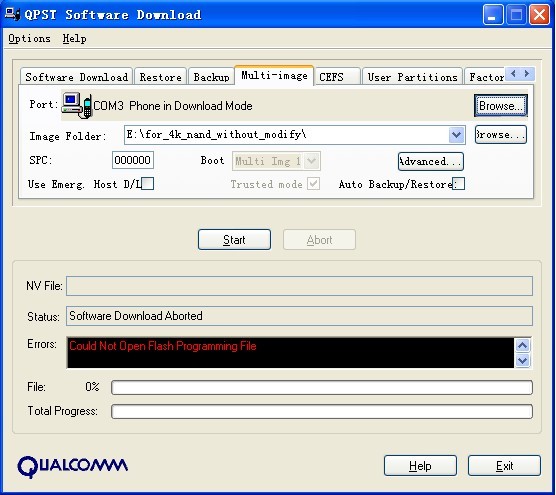
Task: Click the Qualcomm logo
Action: click(73, 466)
